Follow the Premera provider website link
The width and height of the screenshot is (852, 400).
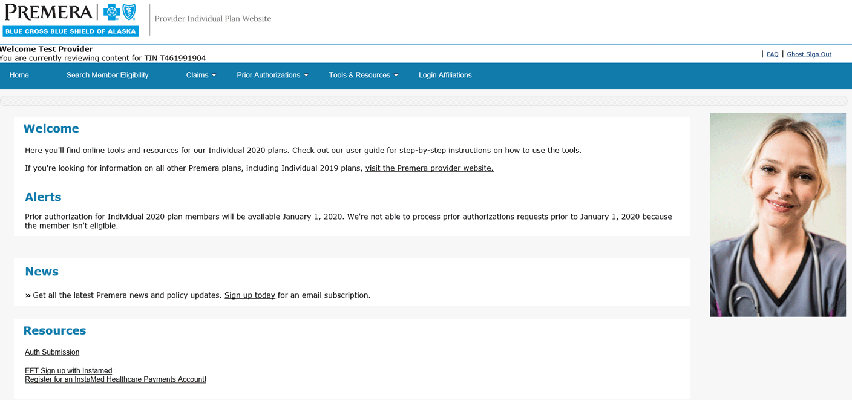pyautogui.click(x=429, y=168)
